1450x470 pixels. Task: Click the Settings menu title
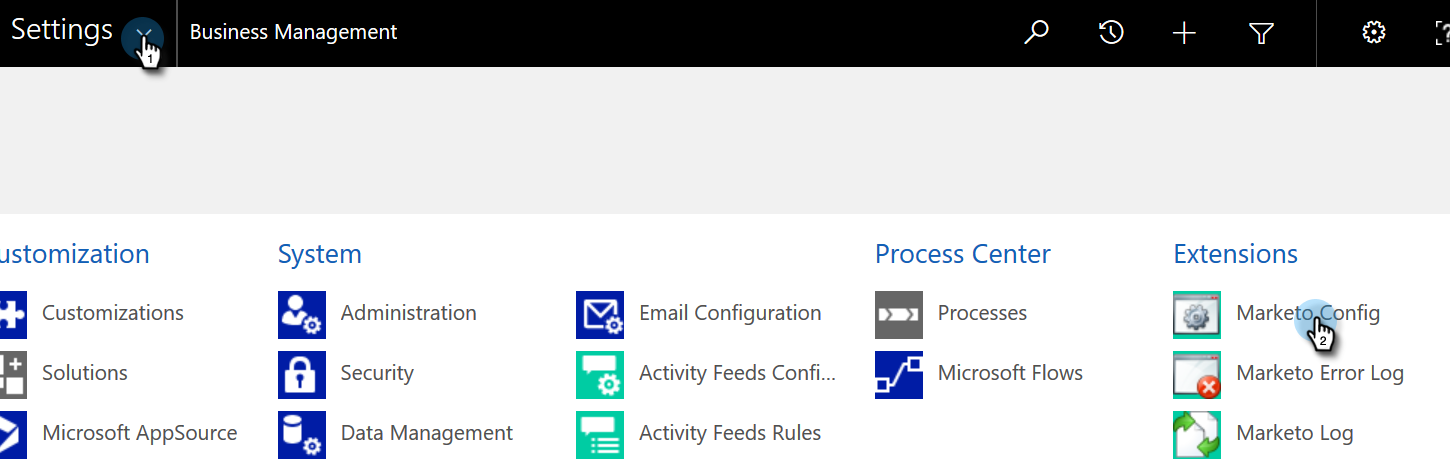pos(61,30)
